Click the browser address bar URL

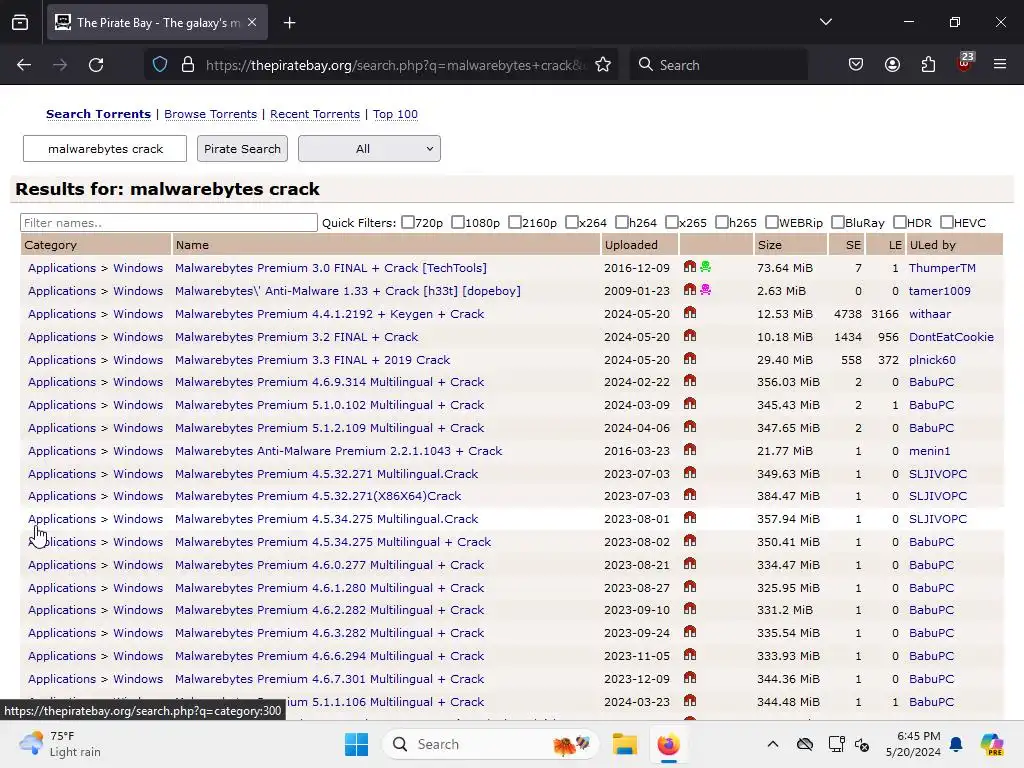(395, 65)
